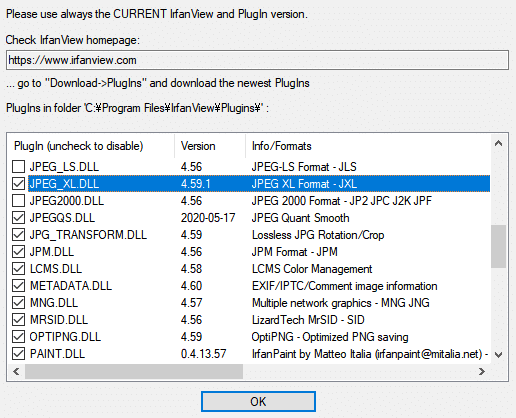The height and width of the screenshot is (418, 516).
Task: Click the vertical scrollbar thumb
Action: pos(498,247)
